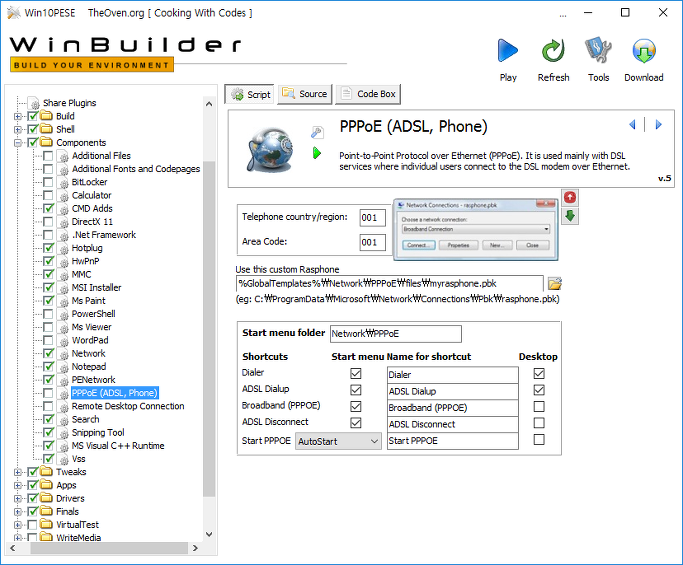This screenshot has width=683, height=565.
Task: Select Additional Fonts and Codepages script
Action: pyautogui.click(x=135, y=169)
